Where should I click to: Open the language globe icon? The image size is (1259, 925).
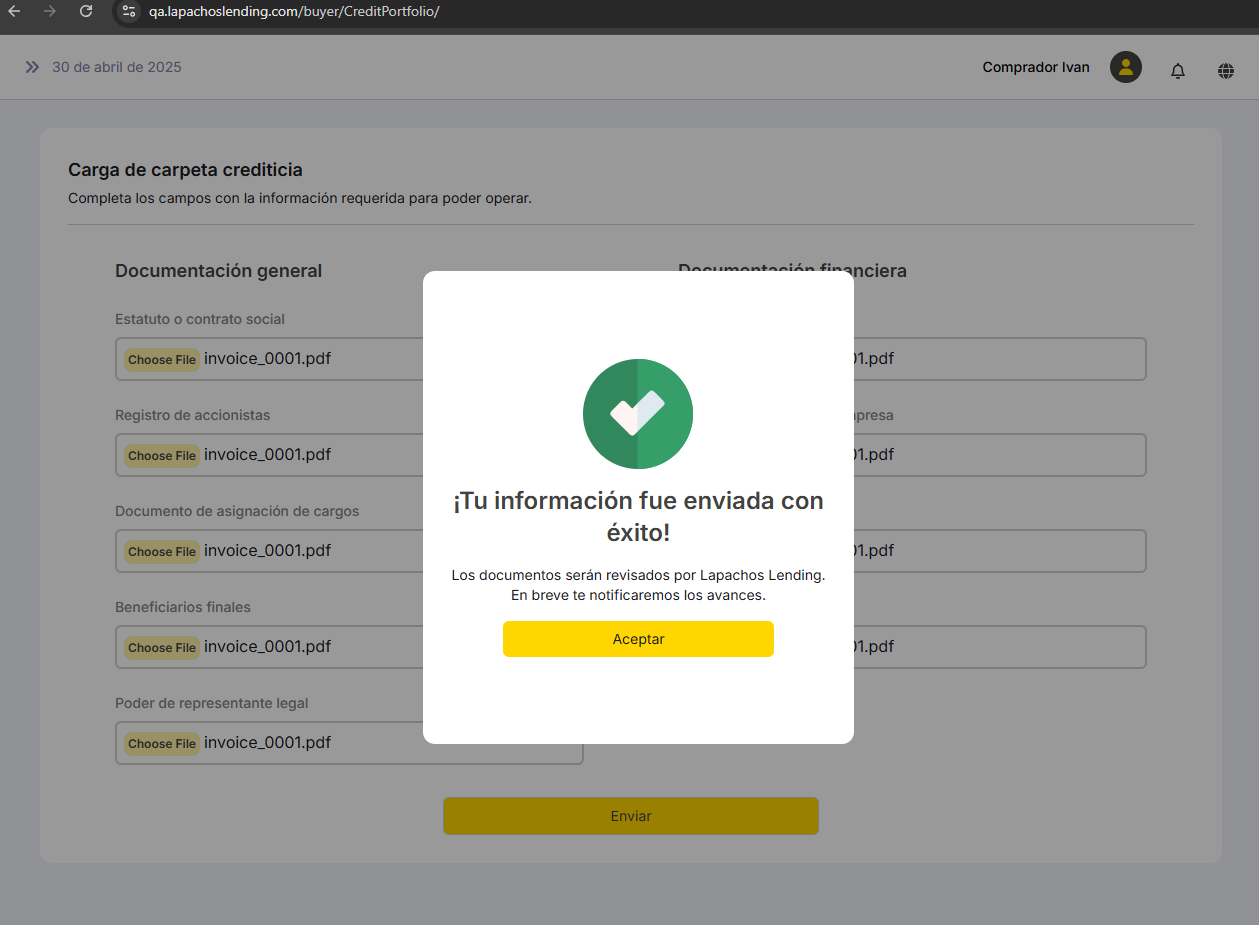1226,71
